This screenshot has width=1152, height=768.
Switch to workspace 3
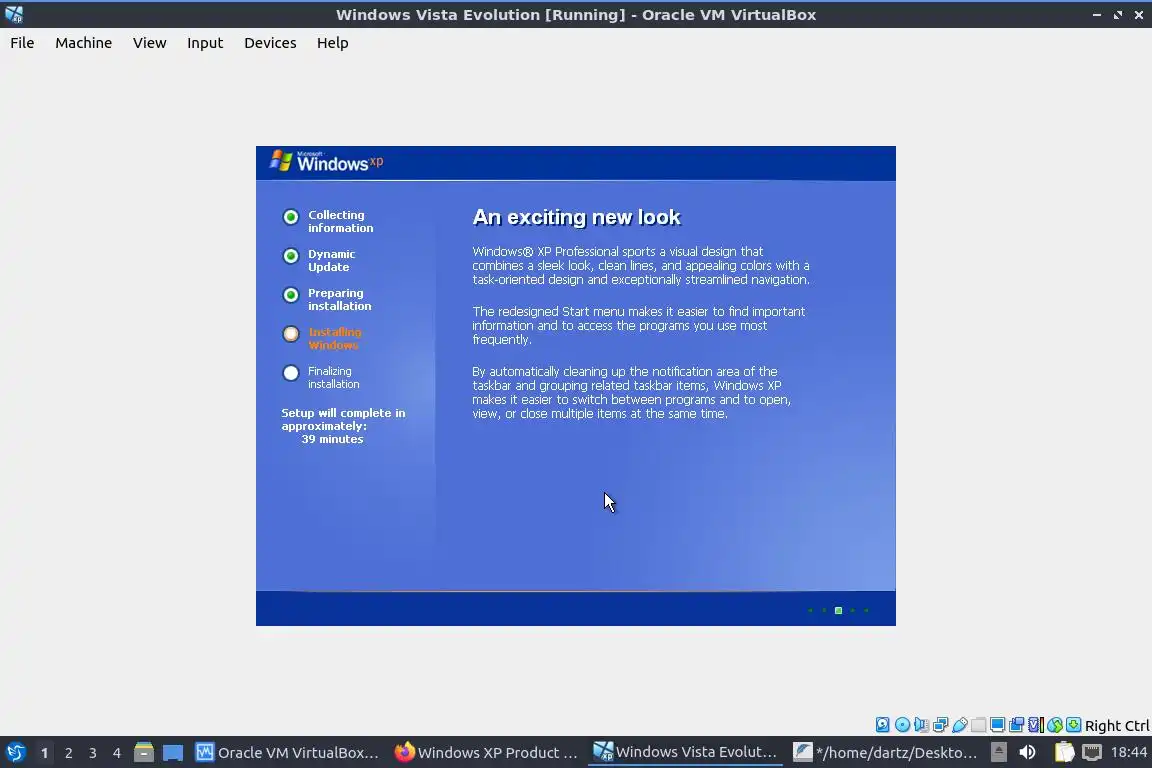click(93, 753)
